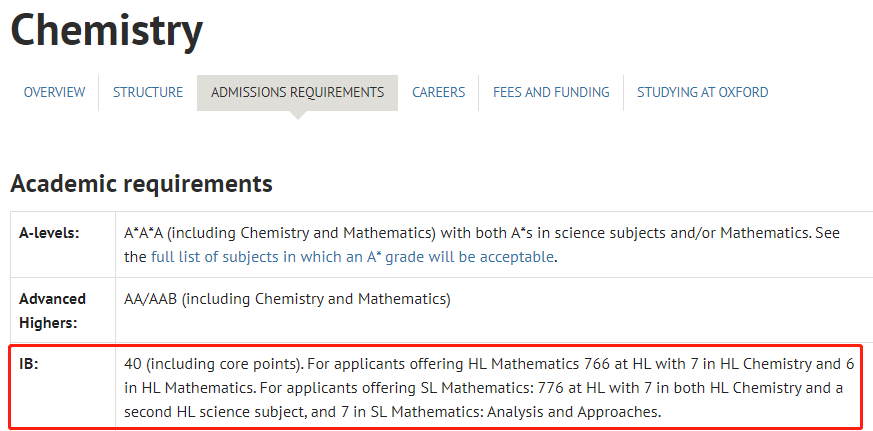Click the Academic requirements heading
Screen dimensions: 873x431
(141, 183)
